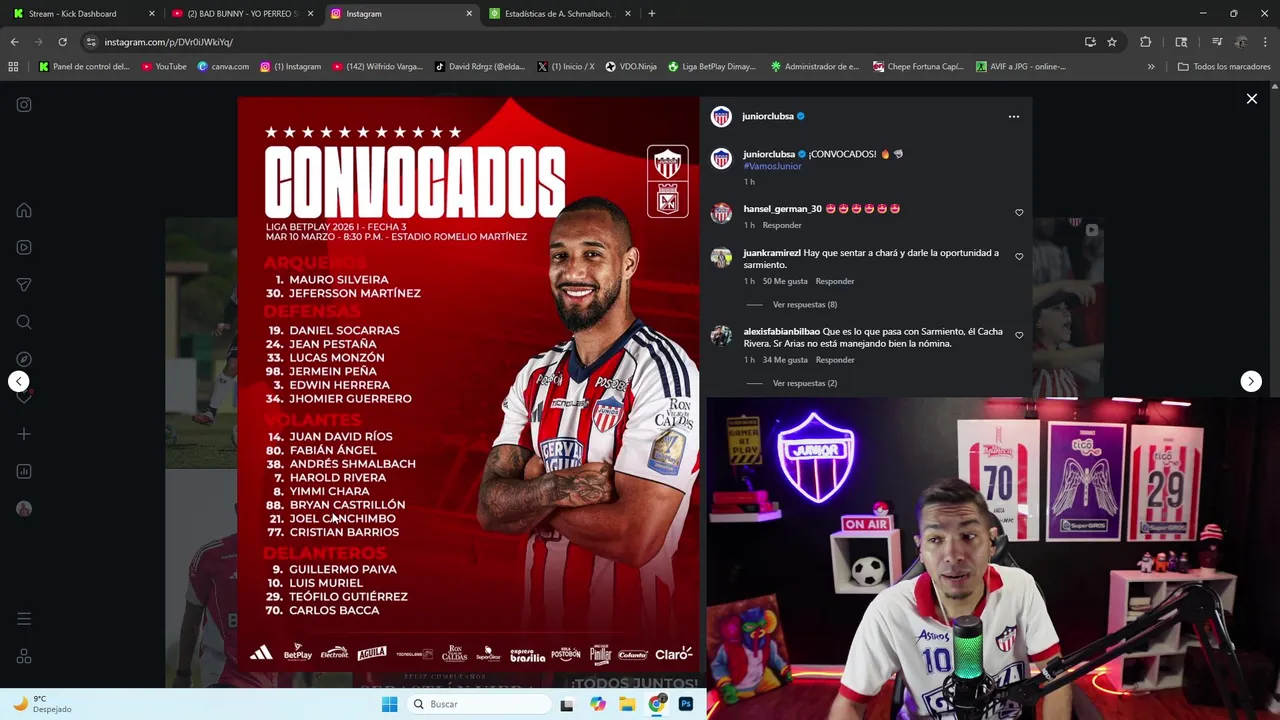Viewport: 1280px width, 720px height.
Task: Open juankramirez1's profile name
Action: coord(772,253)
